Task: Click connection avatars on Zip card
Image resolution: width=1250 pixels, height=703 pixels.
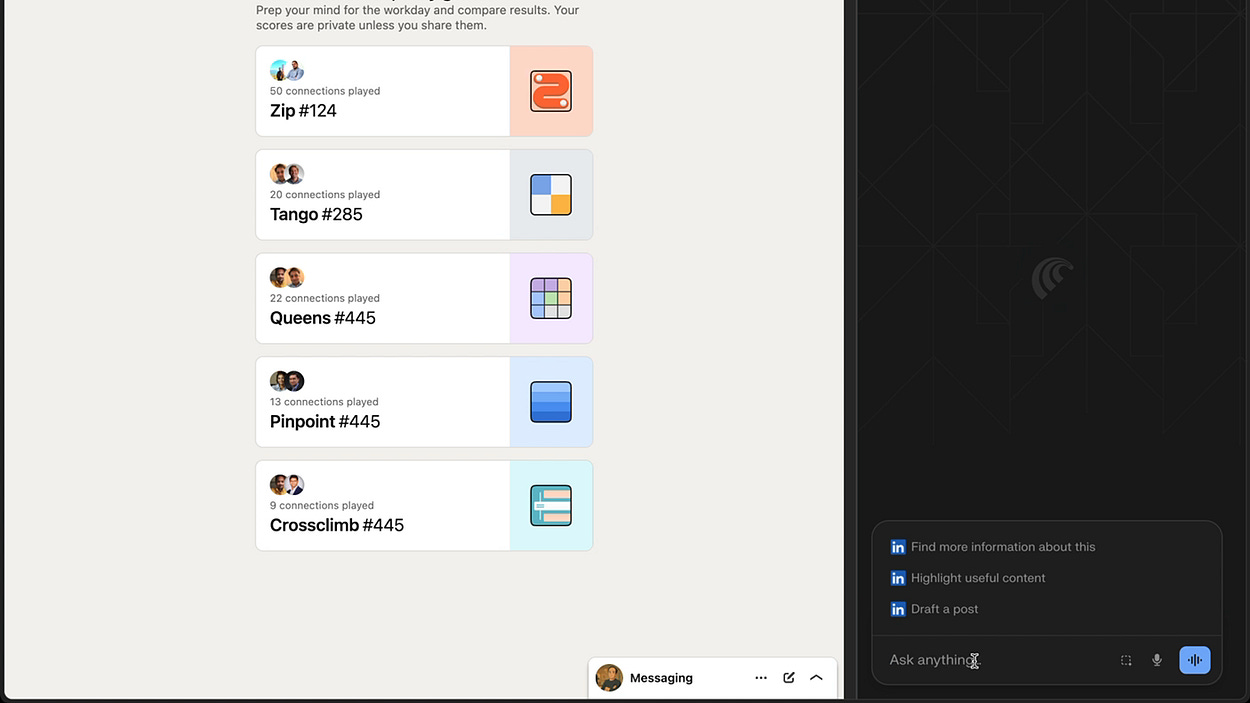Action: 287,70
